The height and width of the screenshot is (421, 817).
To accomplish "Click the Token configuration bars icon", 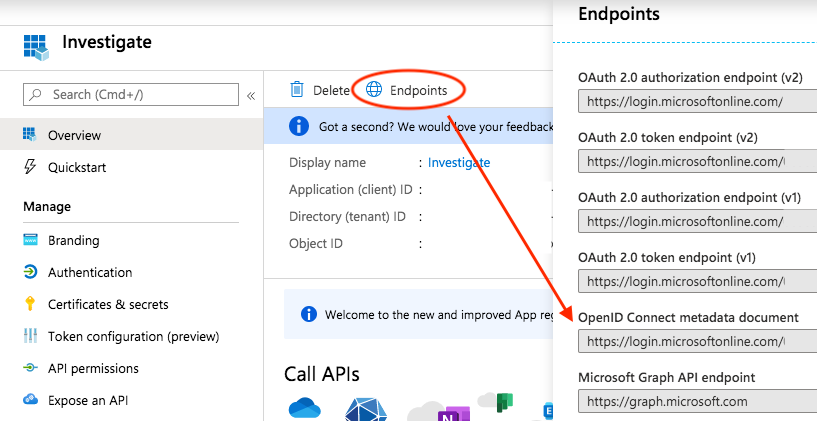I will (x=29, y=336).
